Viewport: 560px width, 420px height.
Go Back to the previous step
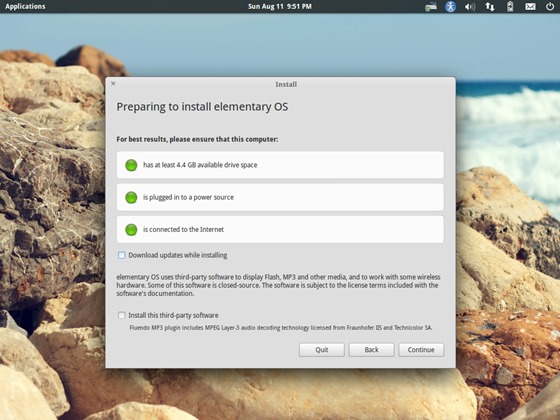tap(371, 350)
